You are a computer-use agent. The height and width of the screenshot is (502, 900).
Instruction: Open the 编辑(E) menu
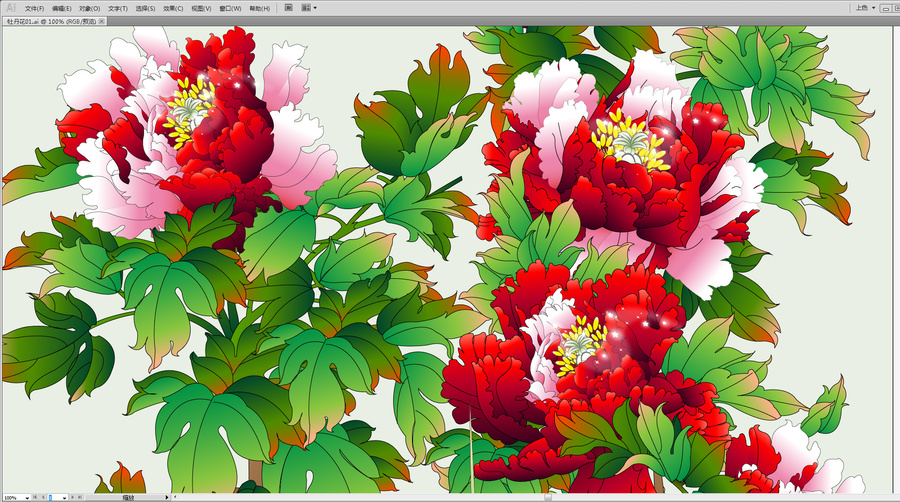point(62,9)
